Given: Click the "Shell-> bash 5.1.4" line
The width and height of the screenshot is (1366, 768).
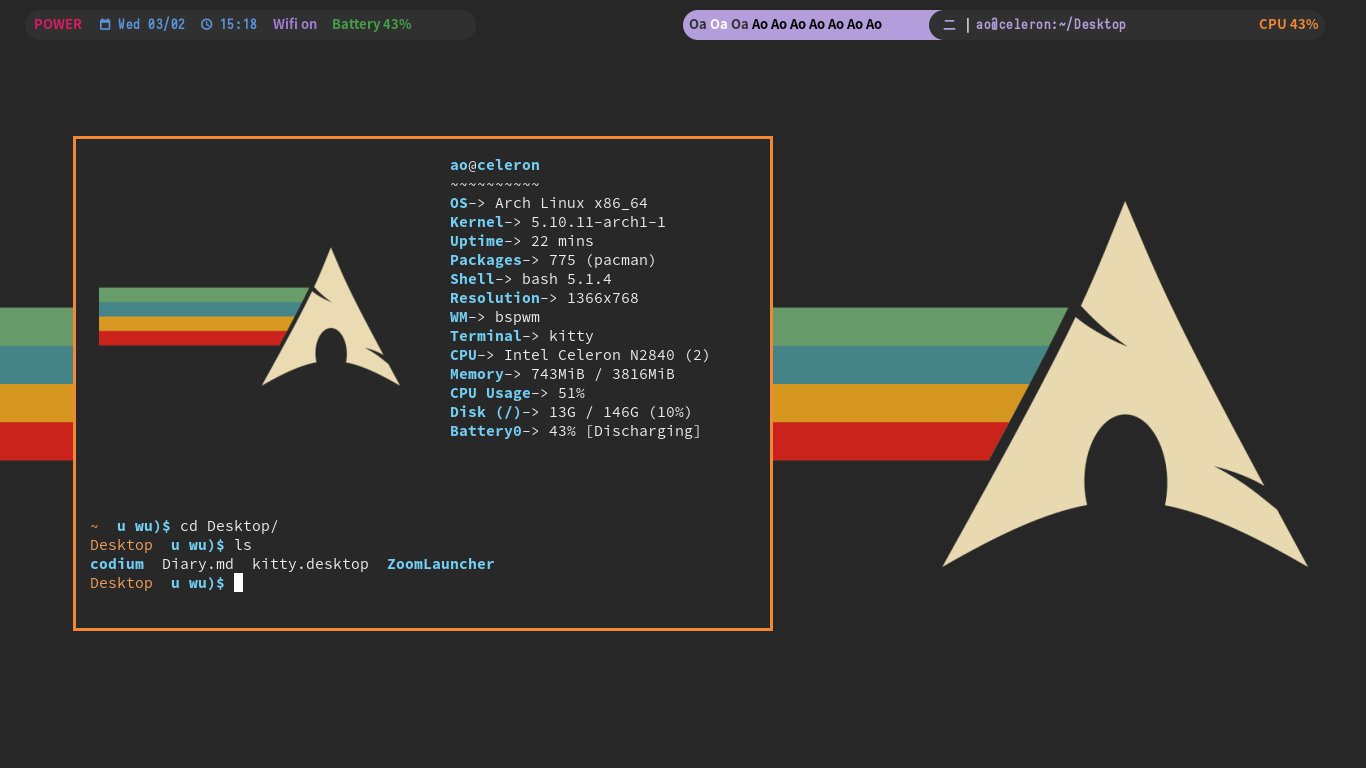Looking at the screenshot, I should pos(531,279).
